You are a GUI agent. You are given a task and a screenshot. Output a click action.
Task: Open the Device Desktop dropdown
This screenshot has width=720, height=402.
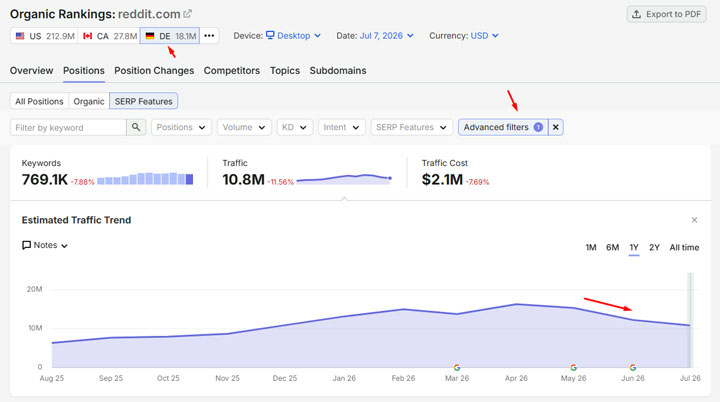(x=293, y=36)
